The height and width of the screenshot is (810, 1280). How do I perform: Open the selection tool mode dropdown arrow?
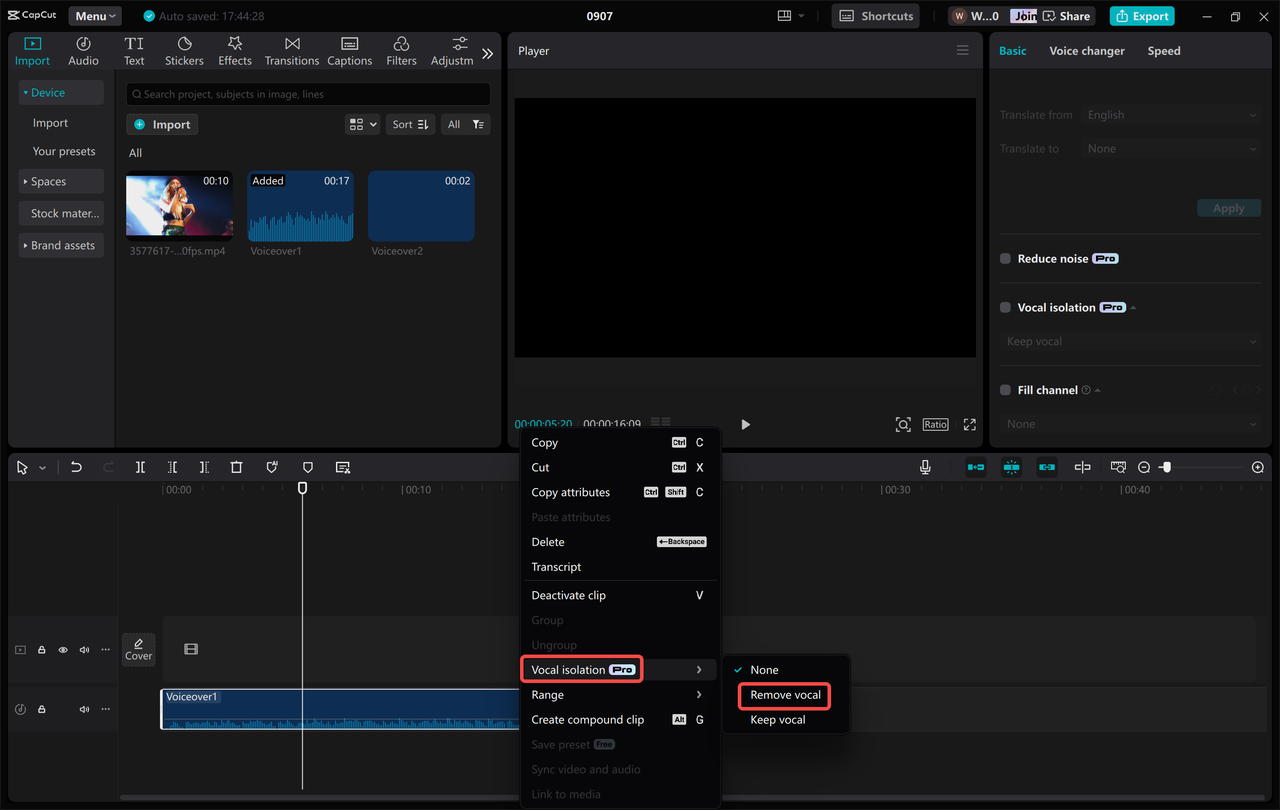[x=42, y=468]
